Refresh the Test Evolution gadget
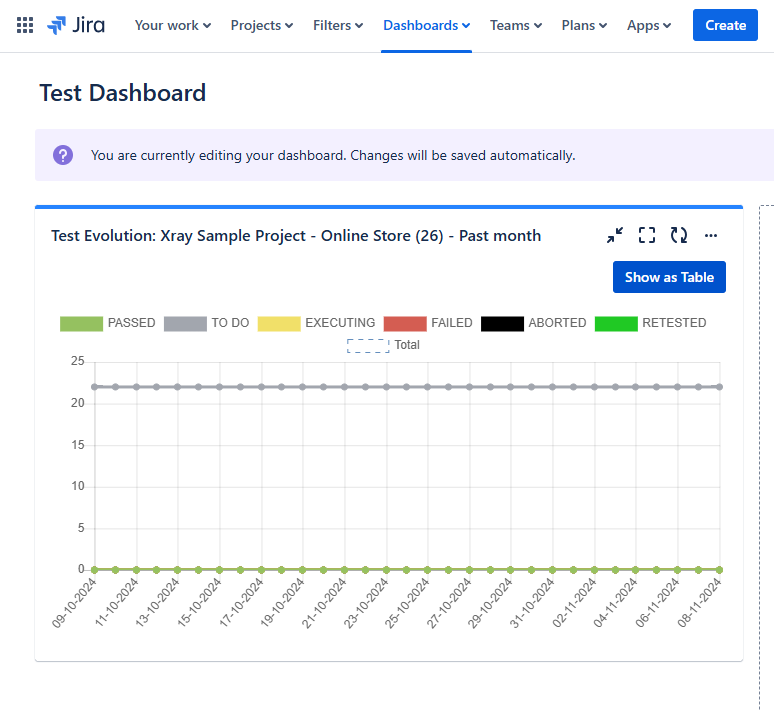The width and height of the screenshot is (774, 710). pos(679,235)
